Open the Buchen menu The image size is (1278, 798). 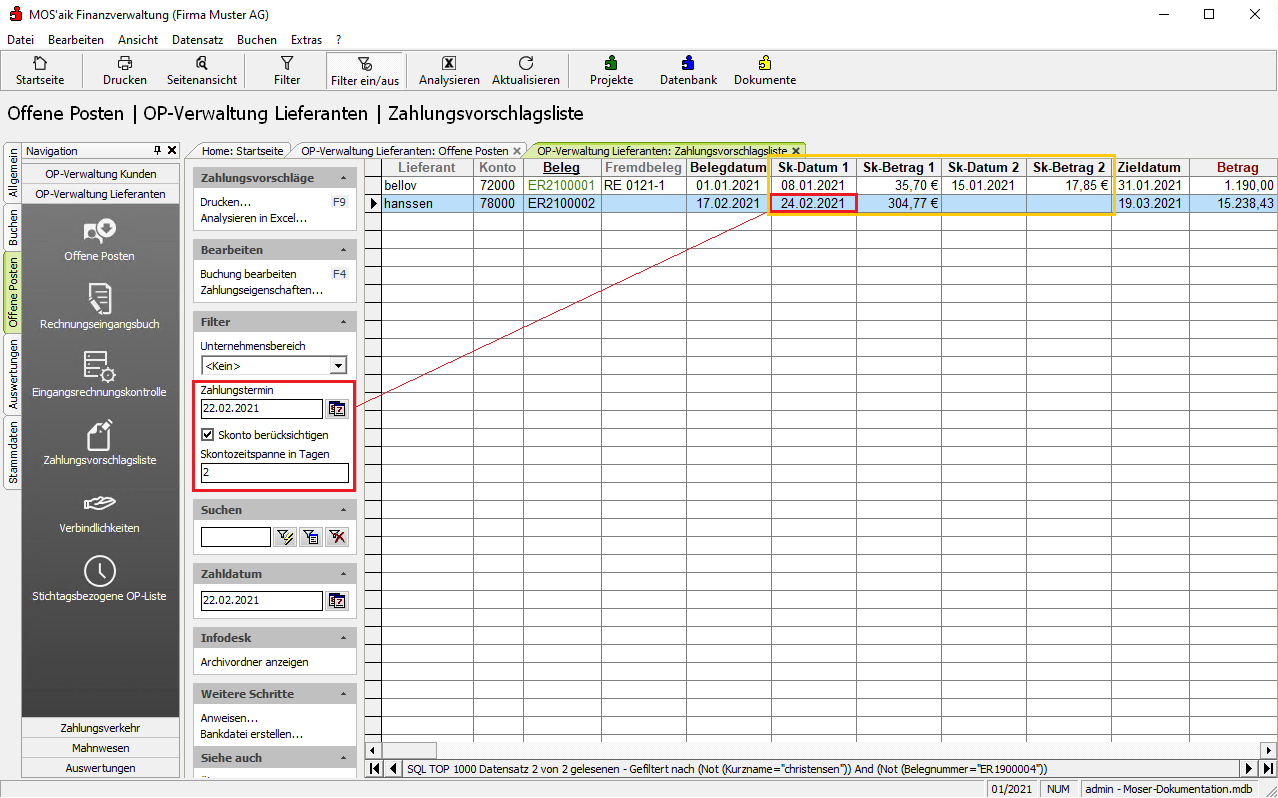[x=256, y=40]
